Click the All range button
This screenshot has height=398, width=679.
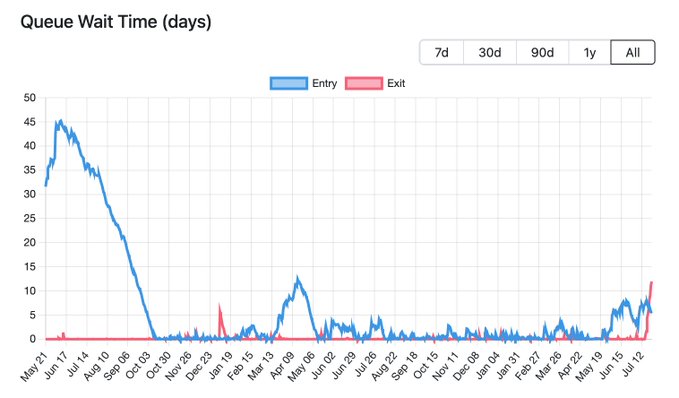(x=633, y=52)
